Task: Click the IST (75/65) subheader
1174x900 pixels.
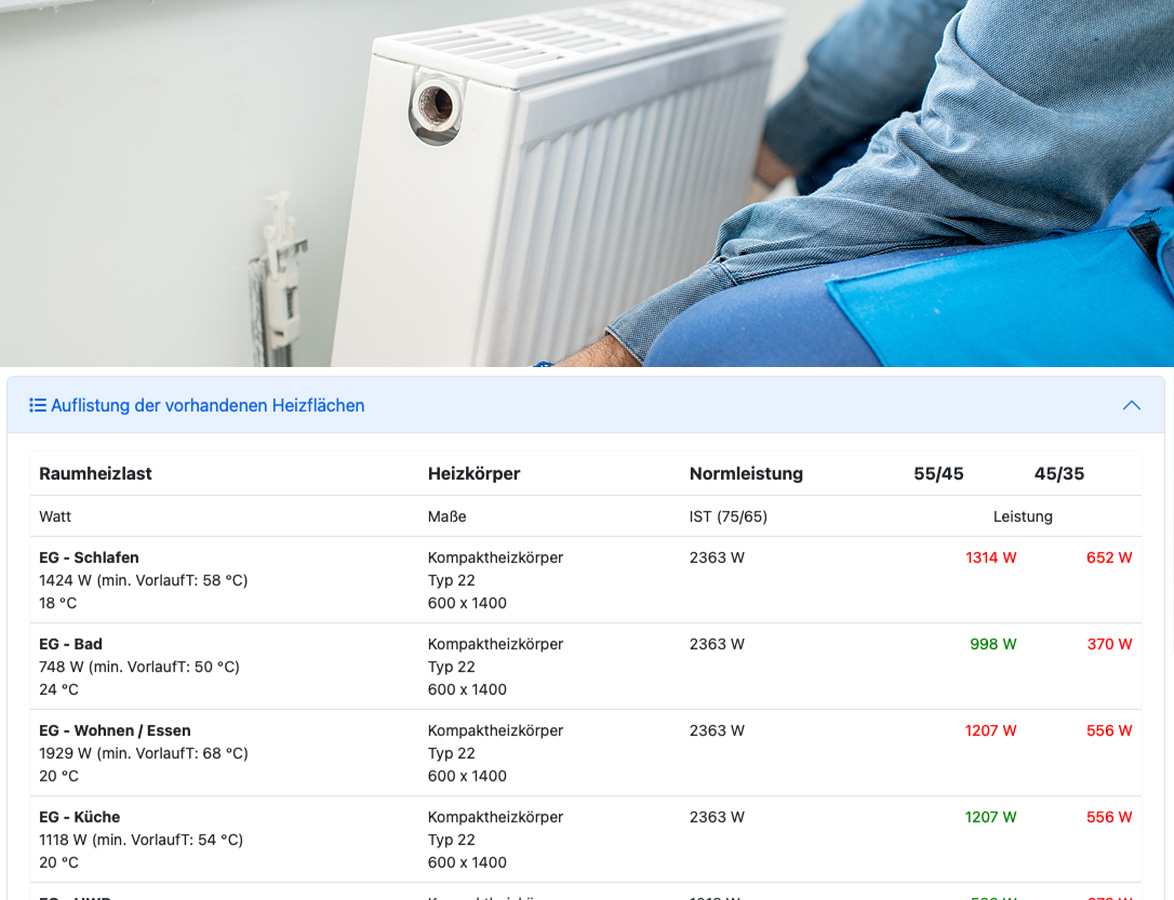Action: 728,517
